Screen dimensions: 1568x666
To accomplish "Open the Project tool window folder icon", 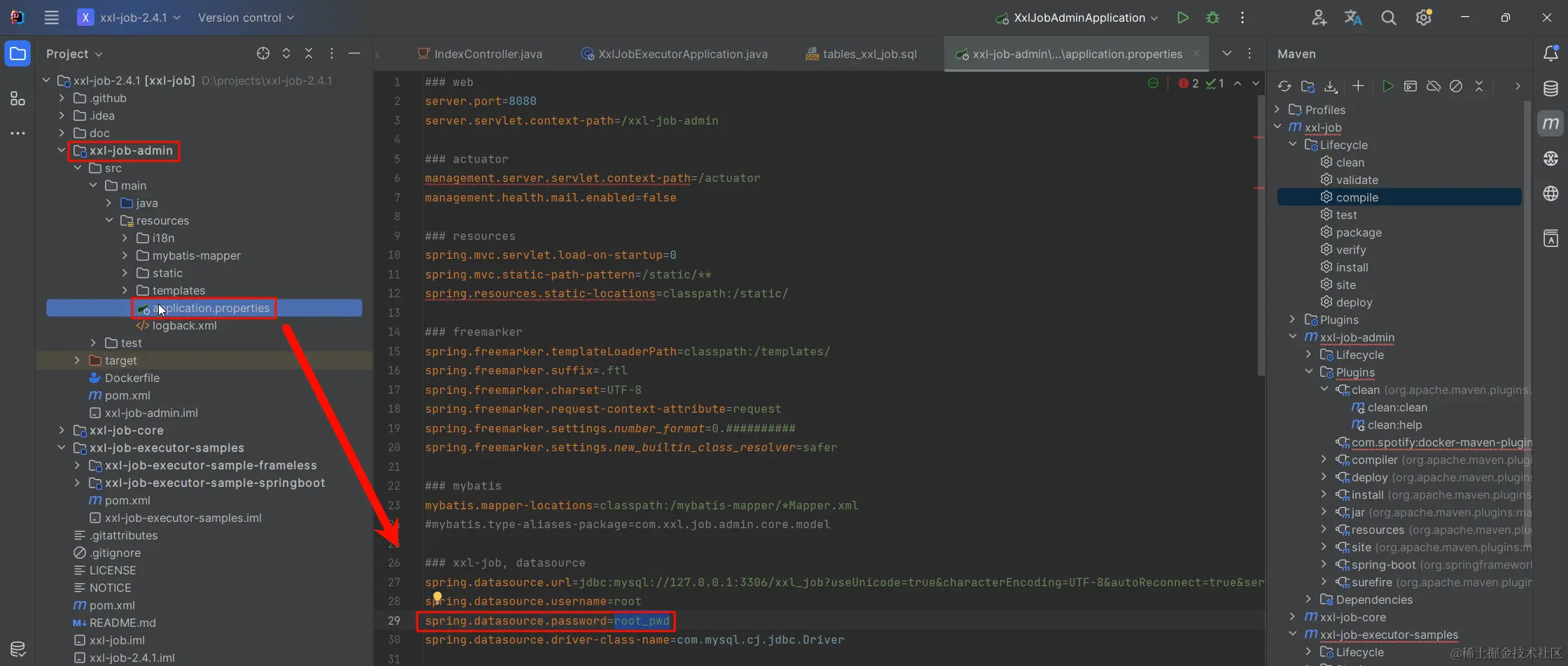I will 17,54.
